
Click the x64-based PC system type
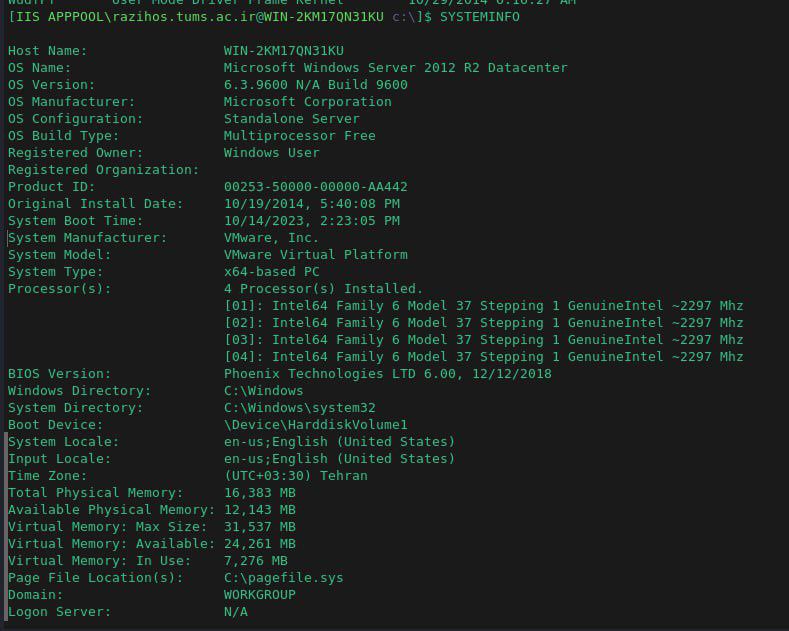pos(271,272)
